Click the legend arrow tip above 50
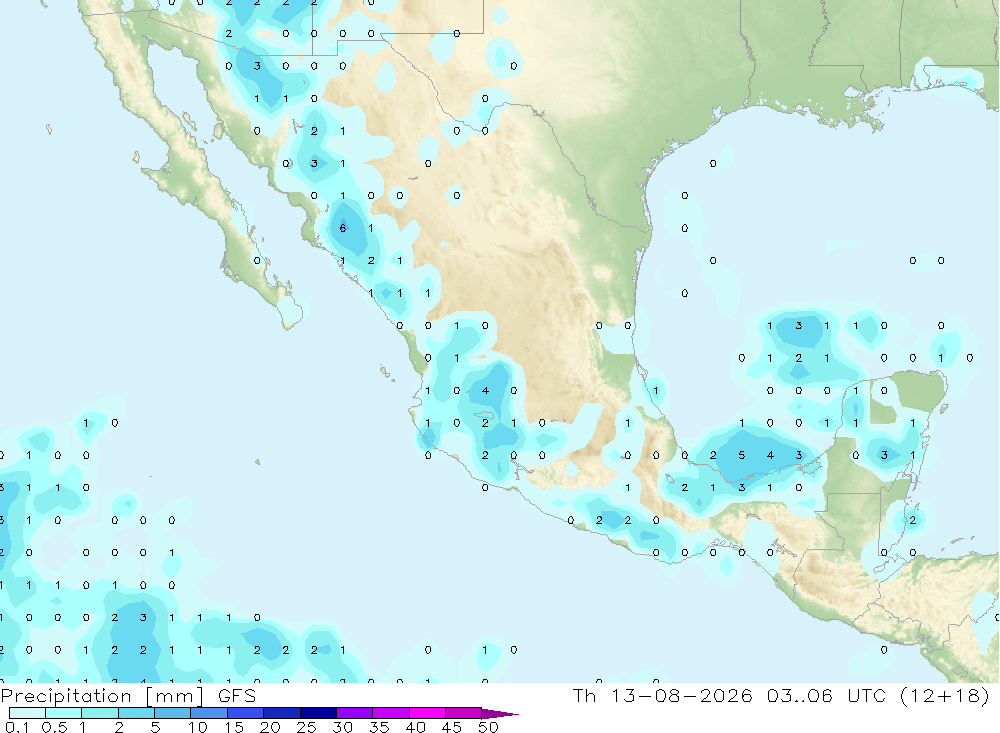The height and width of the screenshot is (733, 1000). click(x=500, y=714)
